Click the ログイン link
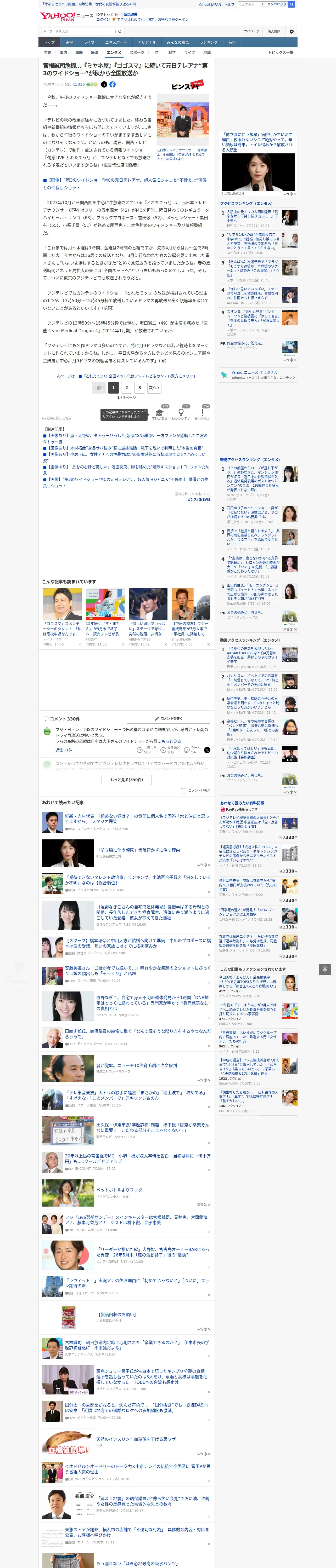 (x=103, y=20)
